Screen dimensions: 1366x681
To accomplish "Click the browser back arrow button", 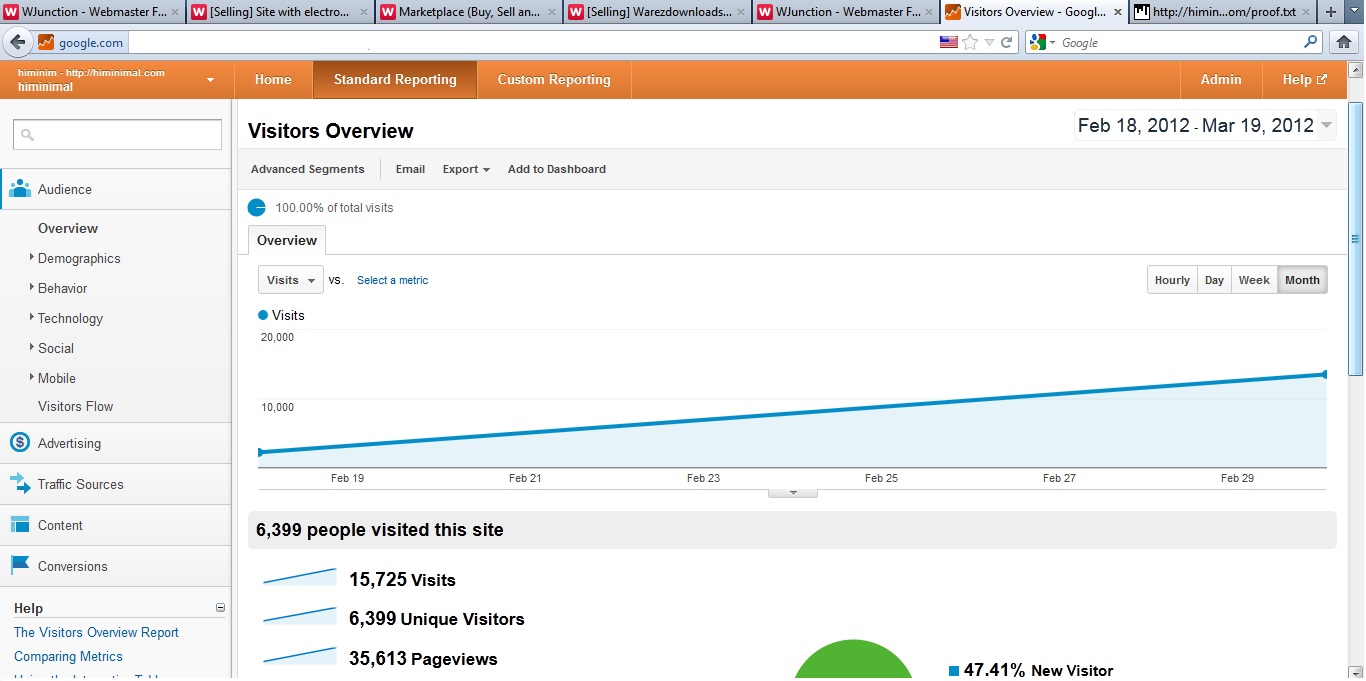I will 17,42.
